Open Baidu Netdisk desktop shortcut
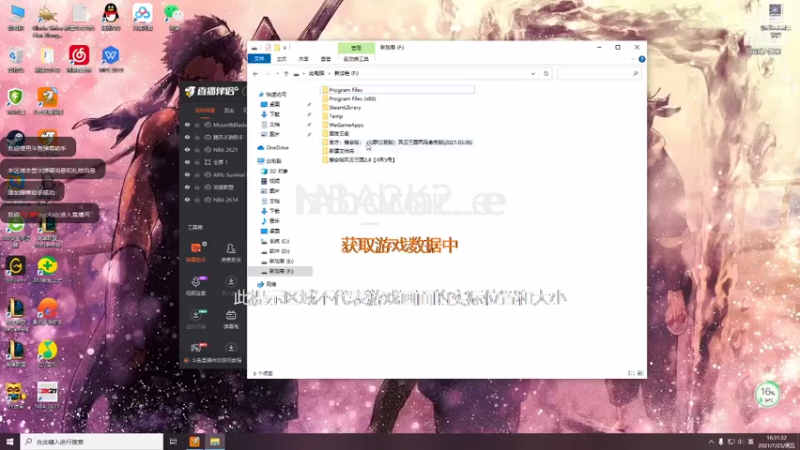The width and height of the screenshot is (800, 450). tap(142, 17)
